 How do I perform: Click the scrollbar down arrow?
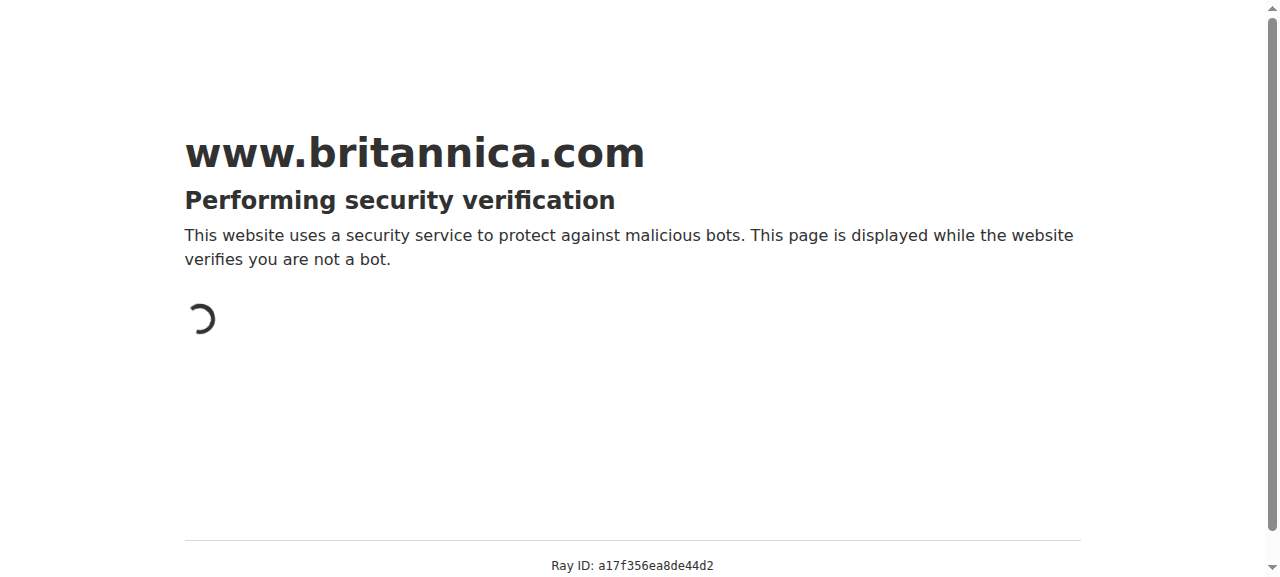click(1273, 569)
